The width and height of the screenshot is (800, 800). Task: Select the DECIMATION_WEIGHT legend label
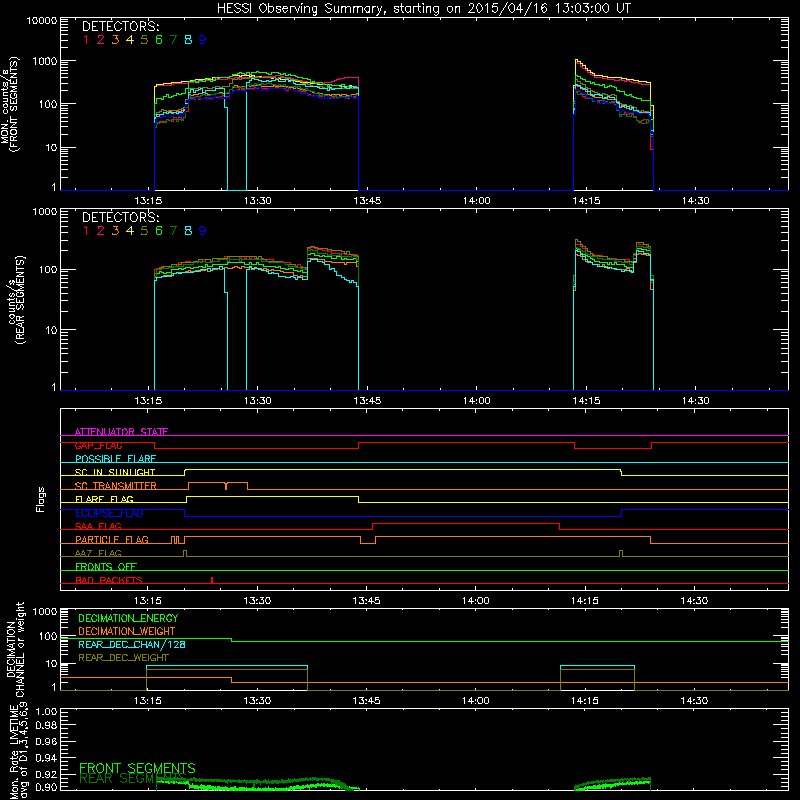127,632
